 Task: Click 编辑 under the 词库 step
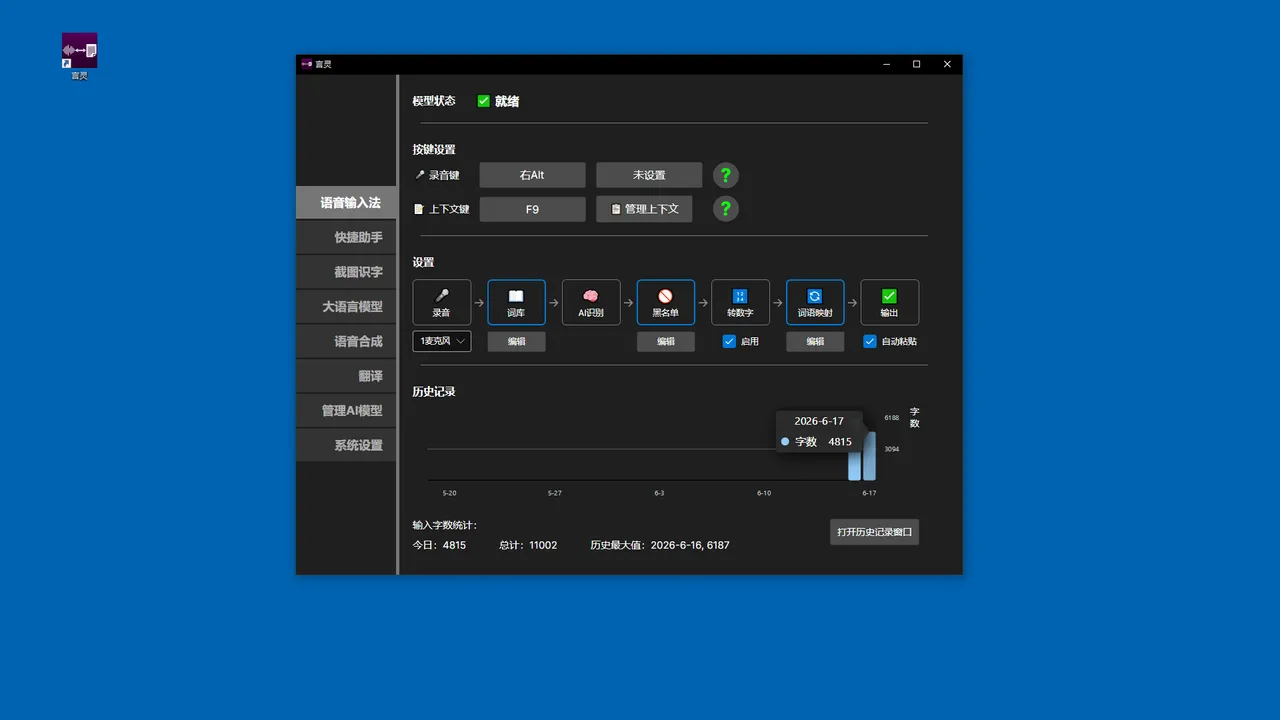coord(516,341)
